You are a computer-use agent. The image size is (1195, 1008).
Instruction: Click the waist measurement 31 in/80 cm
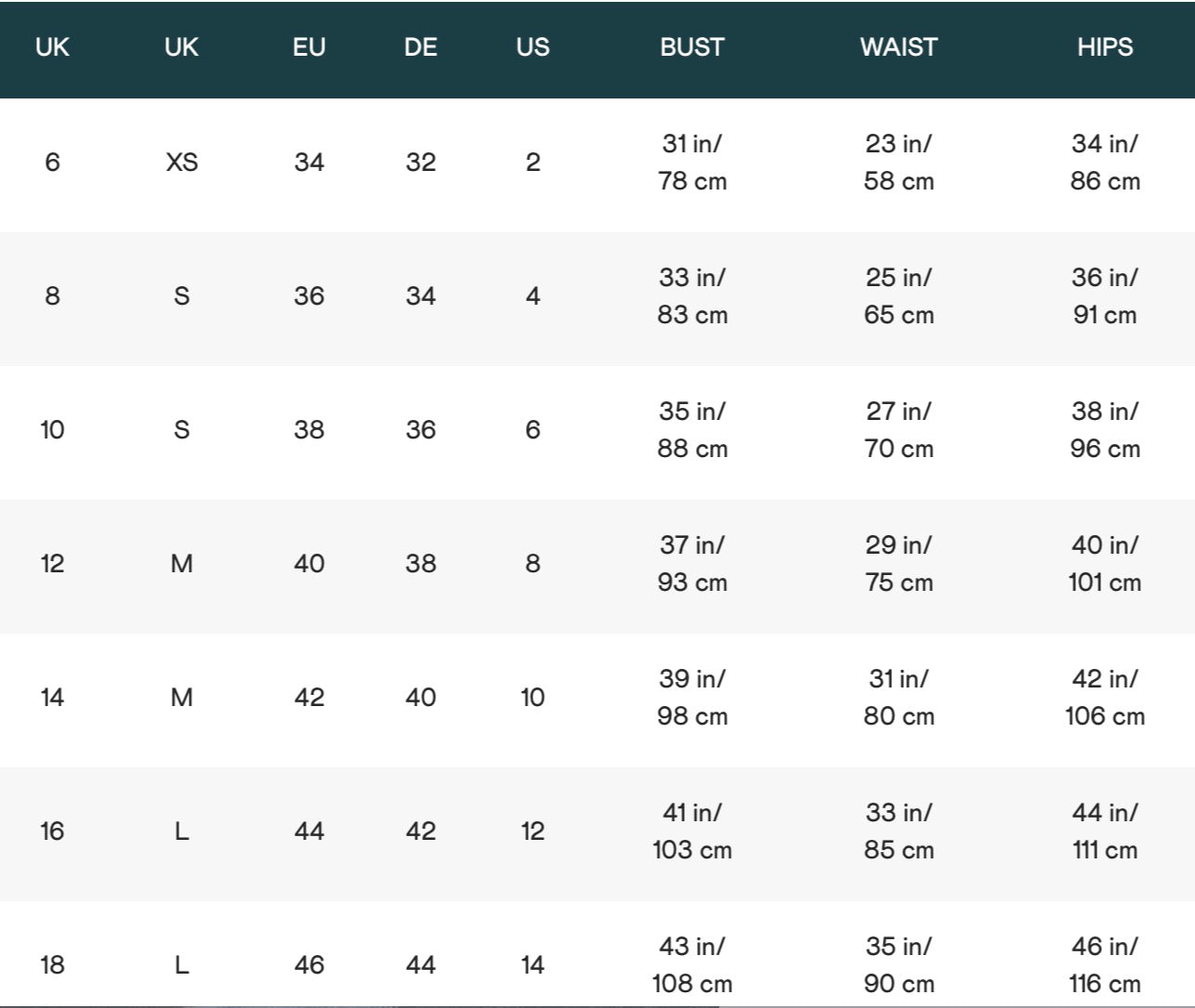899,698
